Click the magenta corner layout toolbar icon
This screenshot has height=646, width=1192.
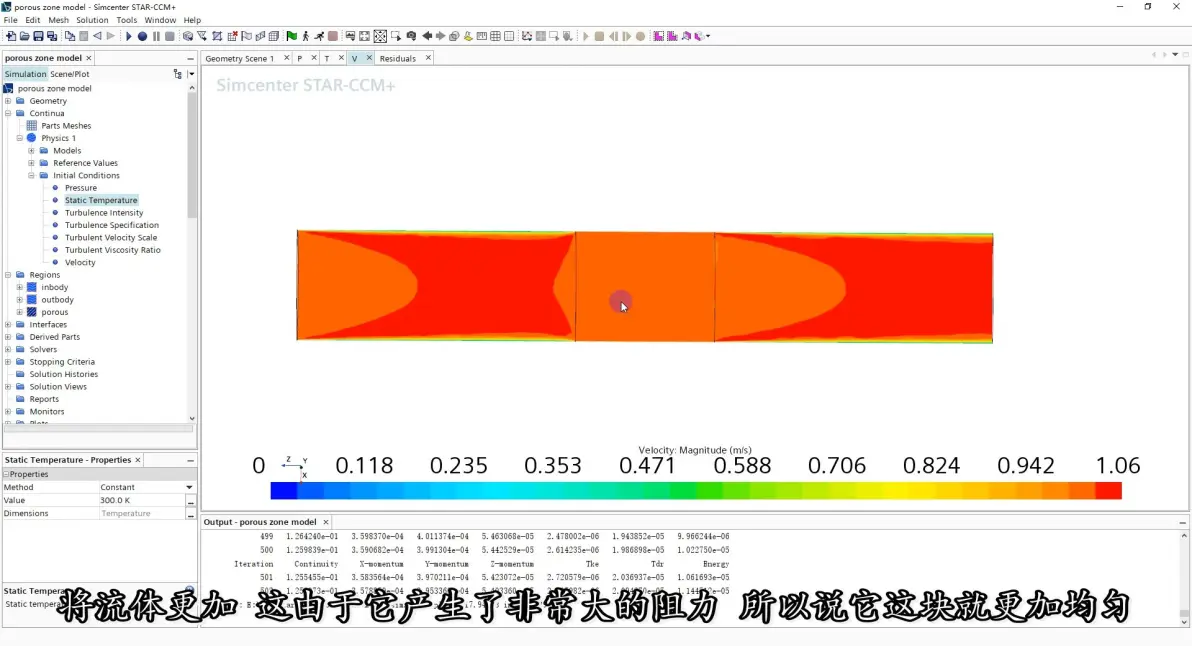click(659, 36)
